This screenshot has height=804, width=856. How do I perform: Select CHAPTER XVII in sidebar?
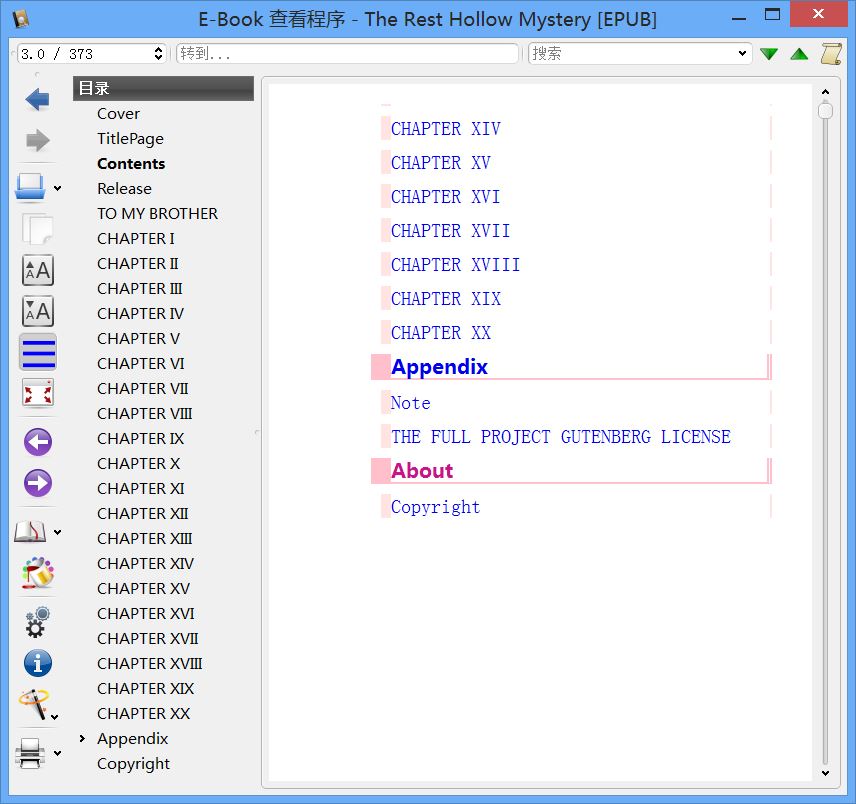pos(147,639)
